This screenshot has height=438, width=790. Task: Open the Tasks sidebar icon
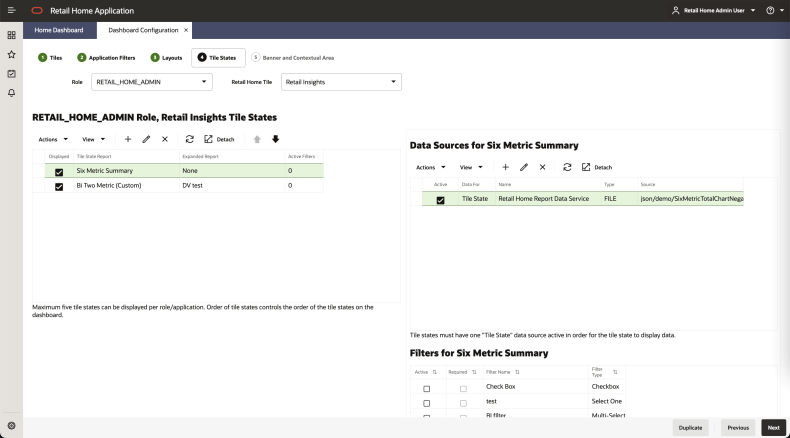pos(12,74)
